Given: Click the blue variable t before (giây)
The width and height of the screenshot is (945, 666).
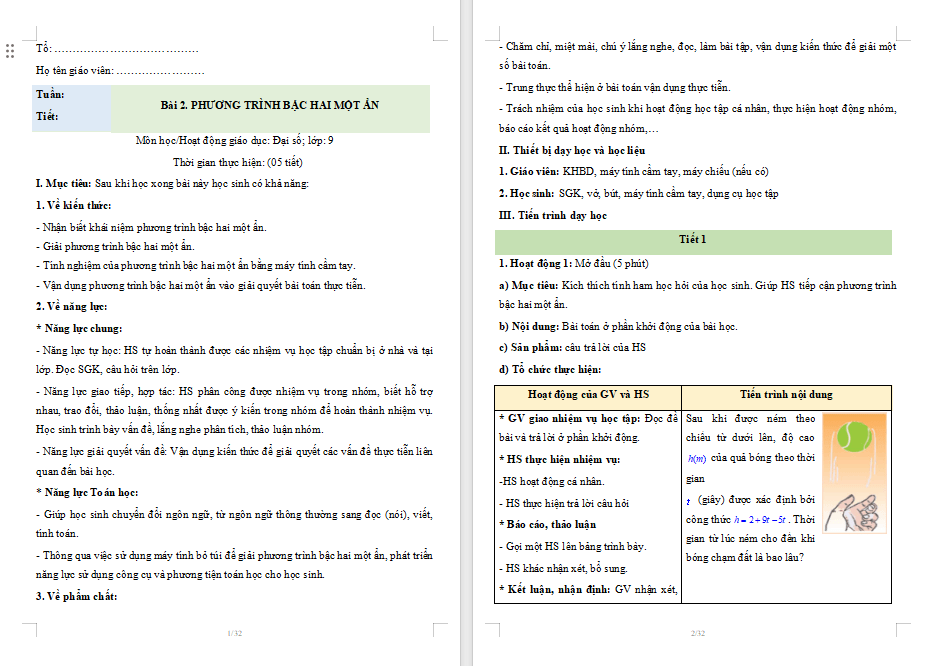Looking at the screenshot, I should point(690,498).
